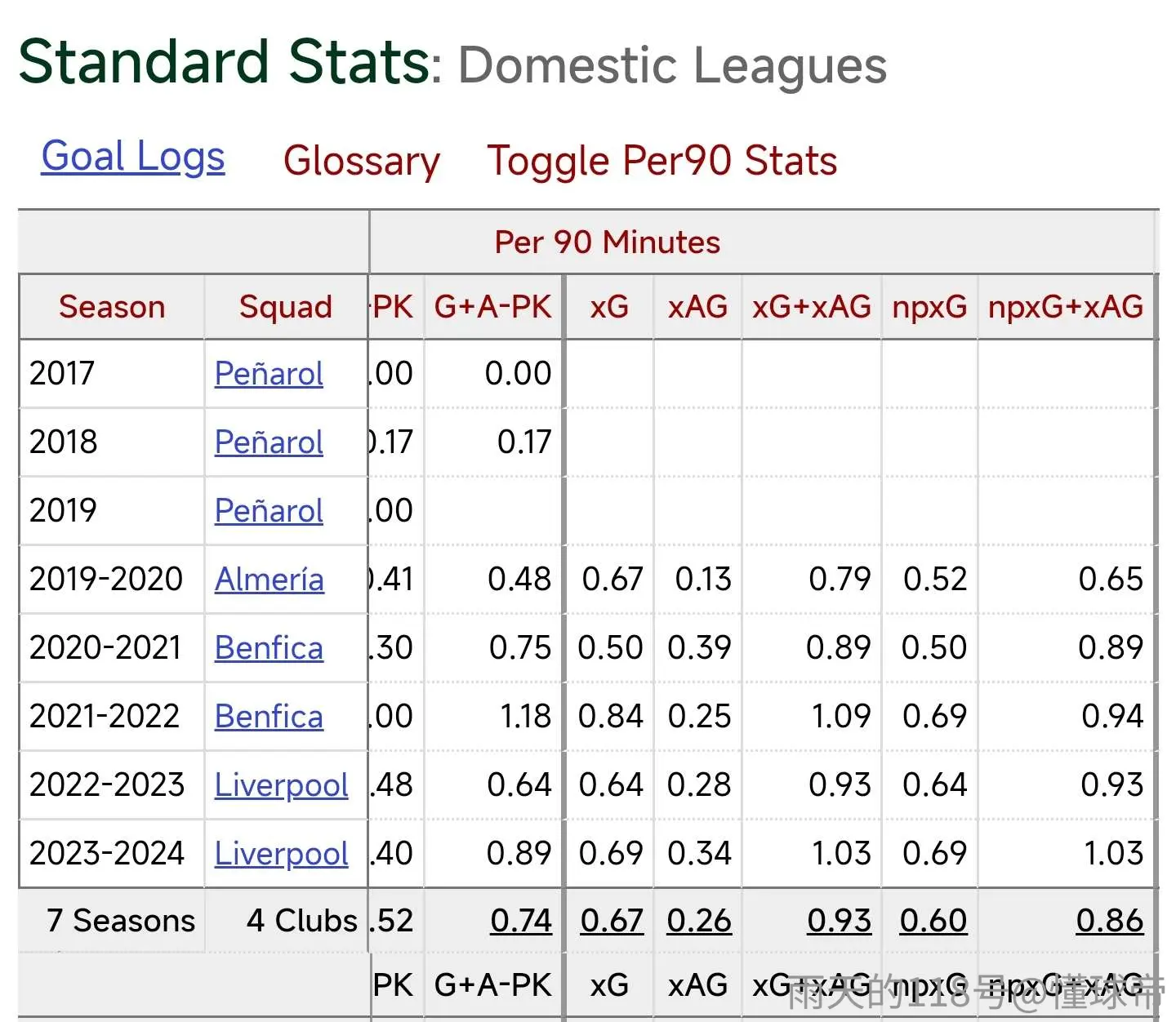Sort table by Squad column header

pos(286,307)
